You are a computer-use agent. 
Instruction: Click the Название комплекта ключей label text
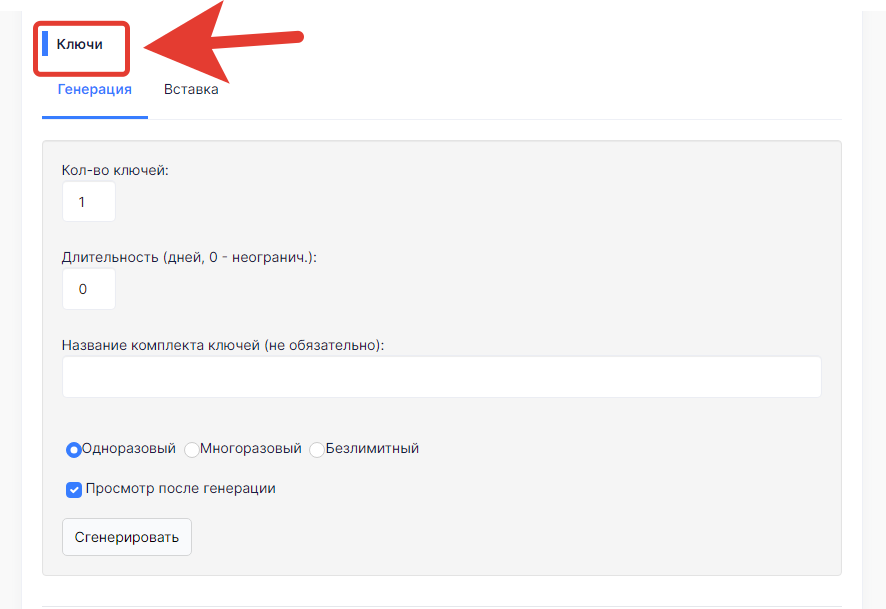223,345
